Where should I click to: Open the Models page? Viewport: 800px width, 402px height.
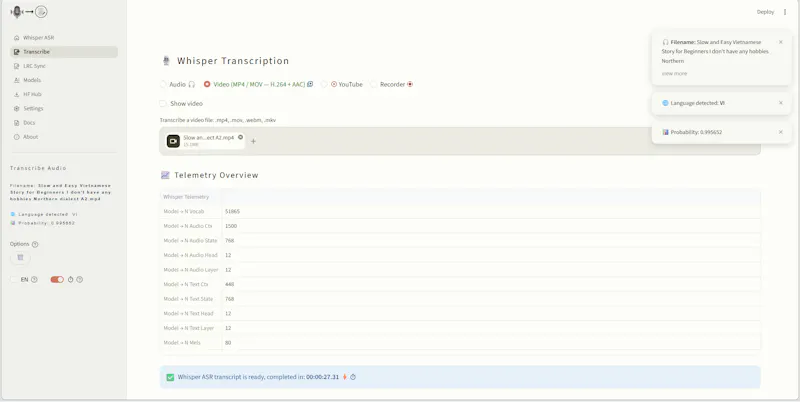(x=32, y=80)
